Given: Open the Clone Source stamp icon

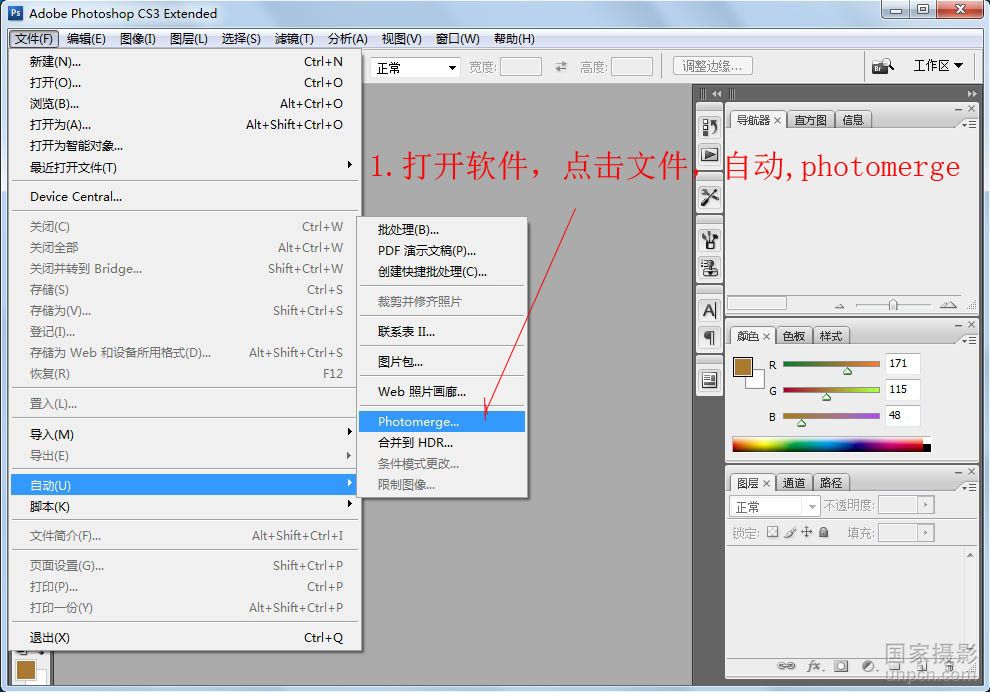Looking at the screenshot, I should click(x=709, y=267).
